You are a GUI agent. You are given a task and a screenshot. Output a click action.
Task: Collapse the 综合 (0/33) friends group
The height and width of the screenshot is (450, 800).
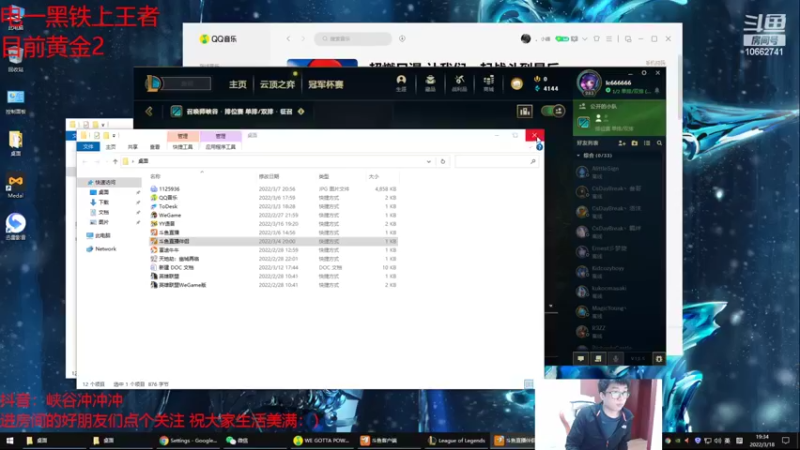(594, 155)
